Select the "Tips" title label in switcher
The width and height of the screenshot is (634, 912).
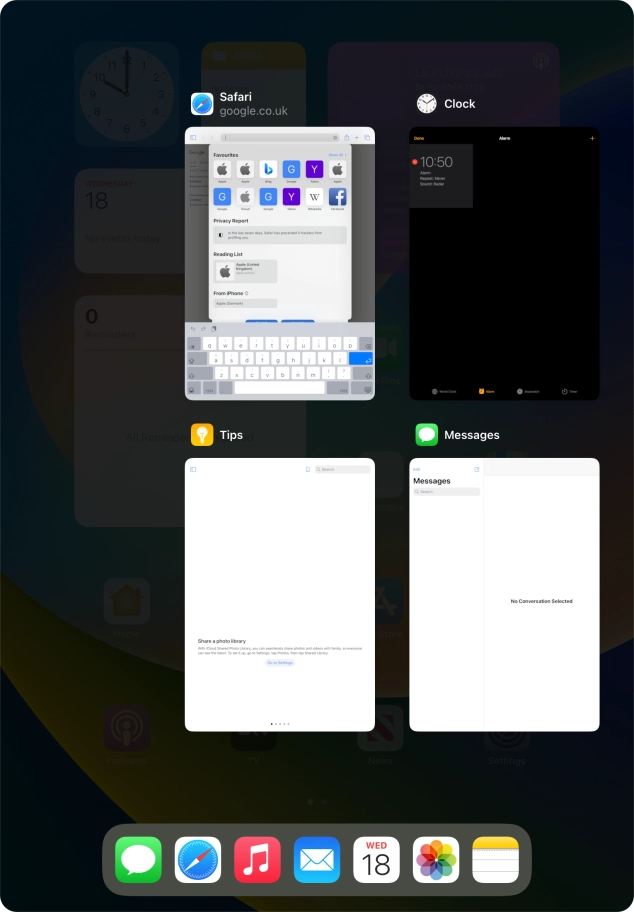[x=231, y=435]
